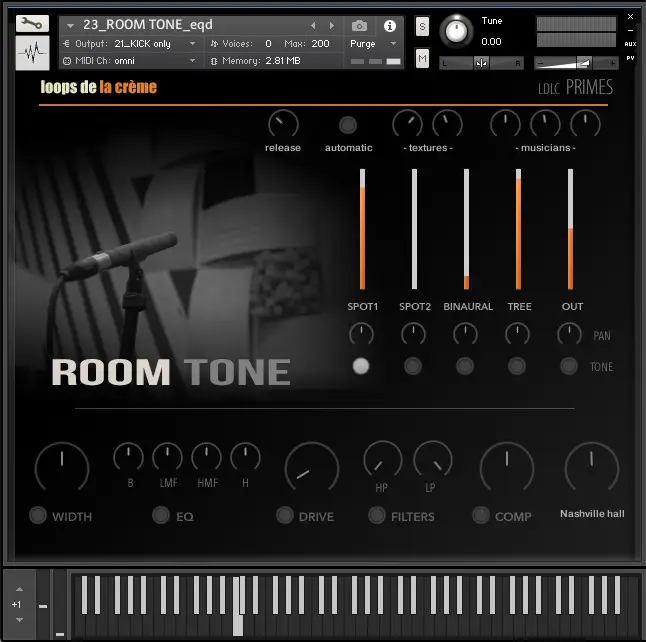Shift keyboard octave down with the arrow
The width and height of the screenshot is (646, 642).
pyautogui.click(x=19, y=620)
